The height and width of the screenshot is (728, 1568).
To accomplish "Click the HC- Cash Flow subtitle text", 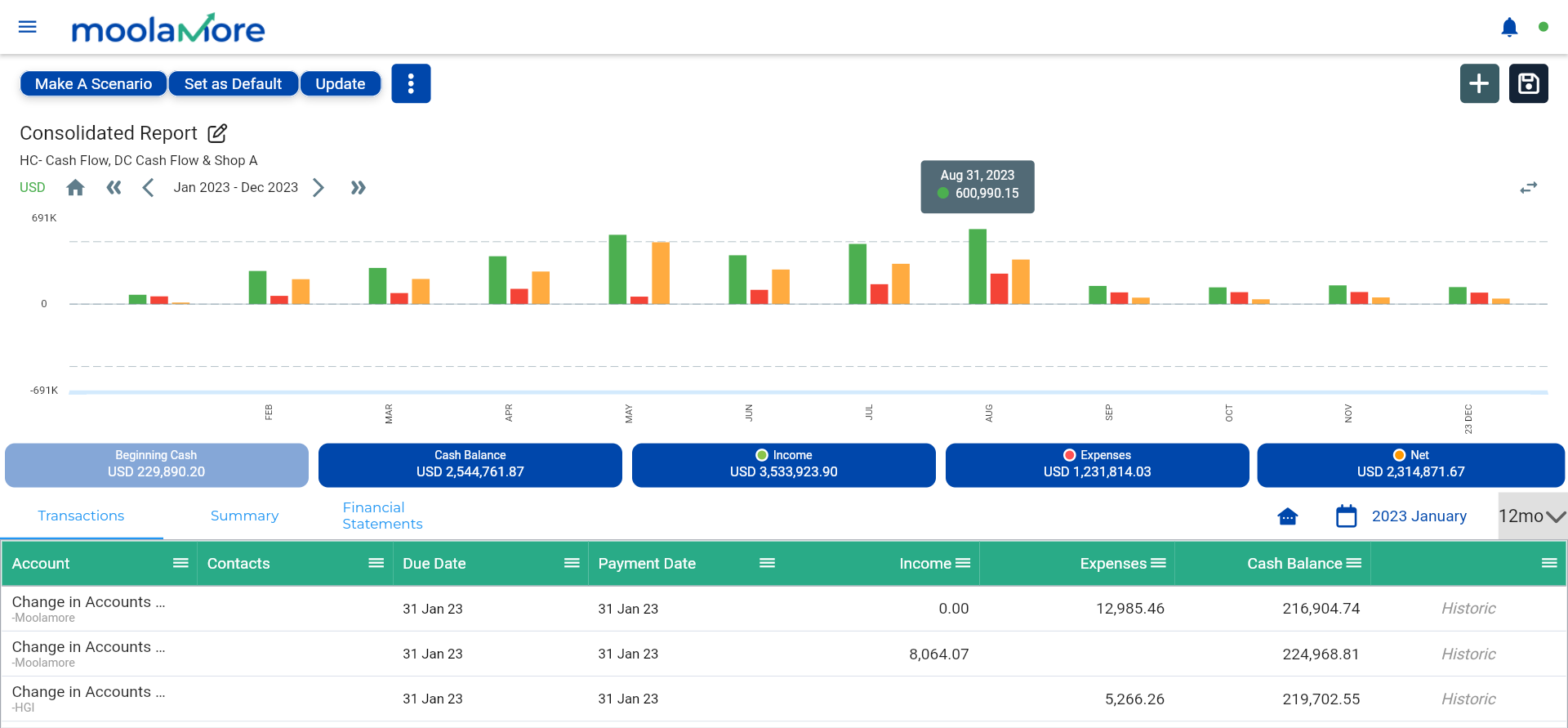I will point(139,161).
